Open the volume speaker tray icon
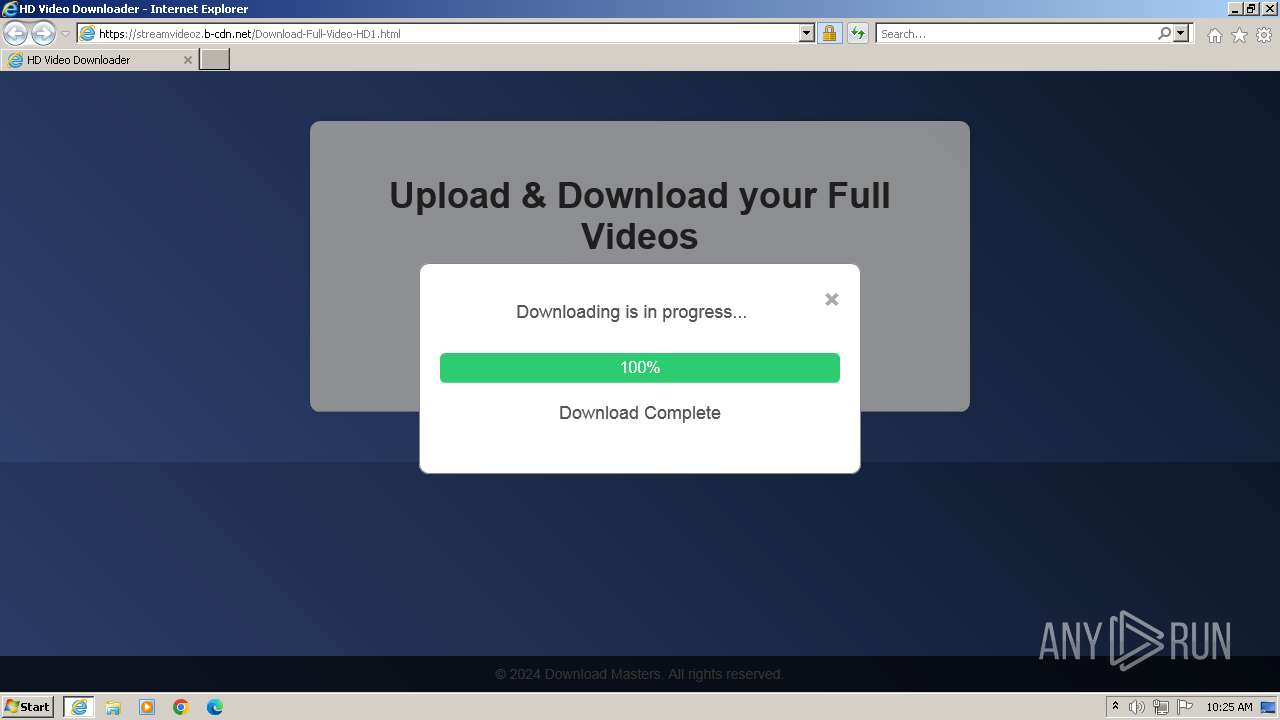Viewport: 1280px width, 720px height. [x=1137, y=707]
